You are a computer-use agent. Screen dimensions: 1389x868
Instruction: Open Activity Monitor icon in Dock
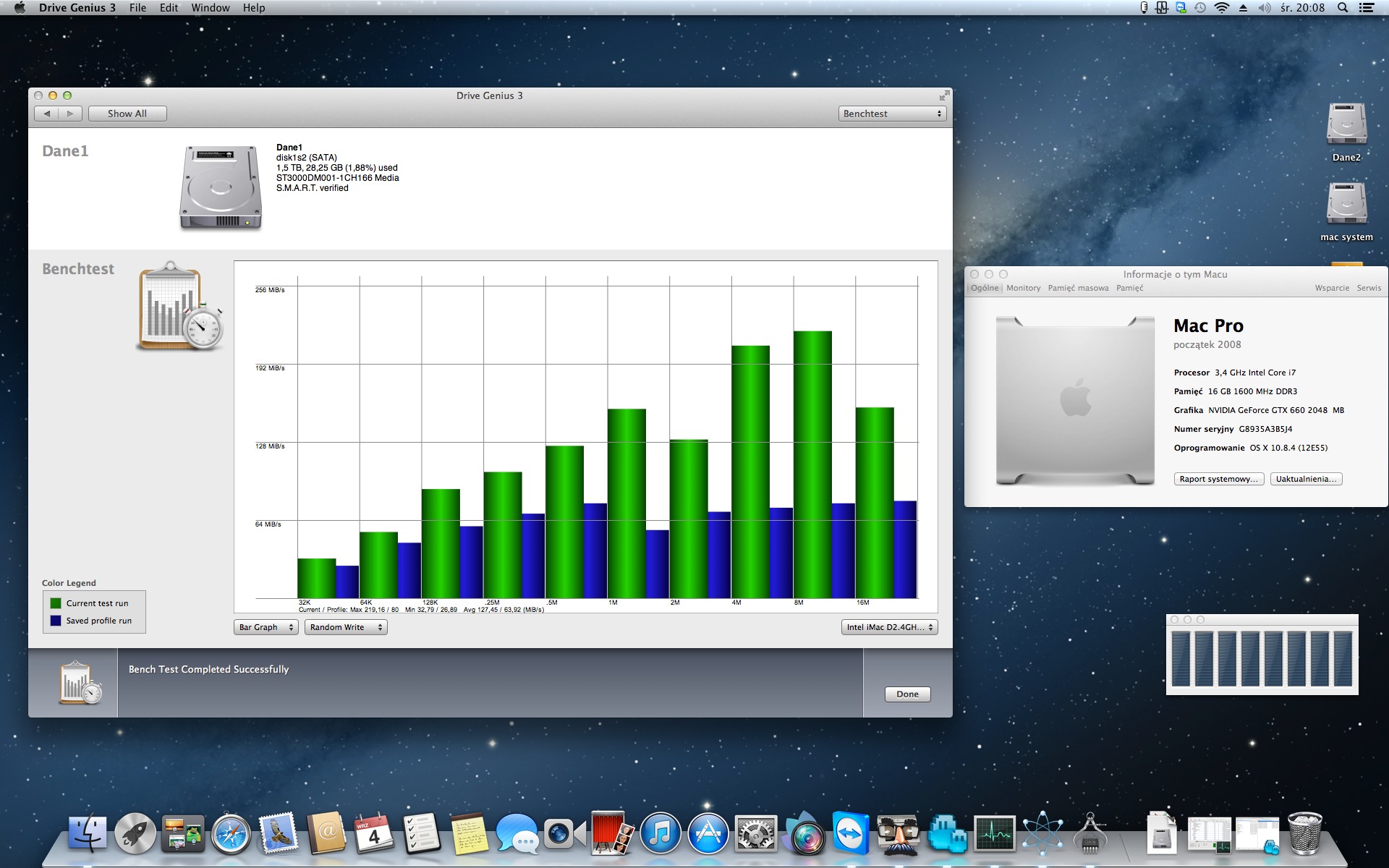click(995, 833)
